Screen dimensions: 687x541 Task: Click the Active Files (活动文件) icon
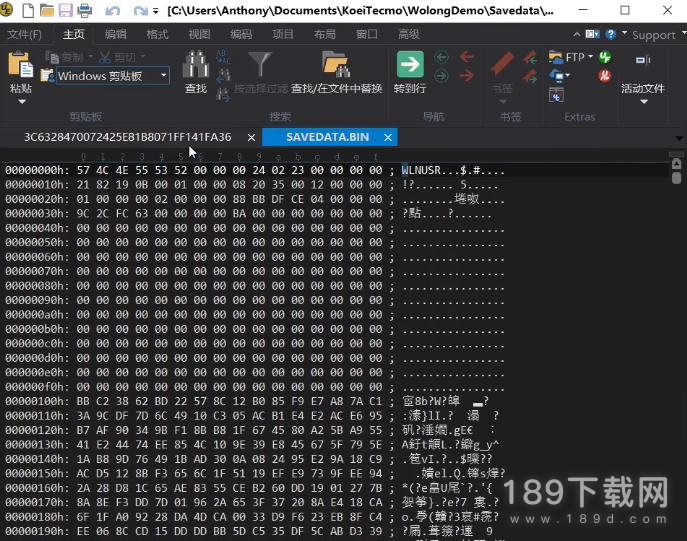pyautogui.click(x=642, y=65)
